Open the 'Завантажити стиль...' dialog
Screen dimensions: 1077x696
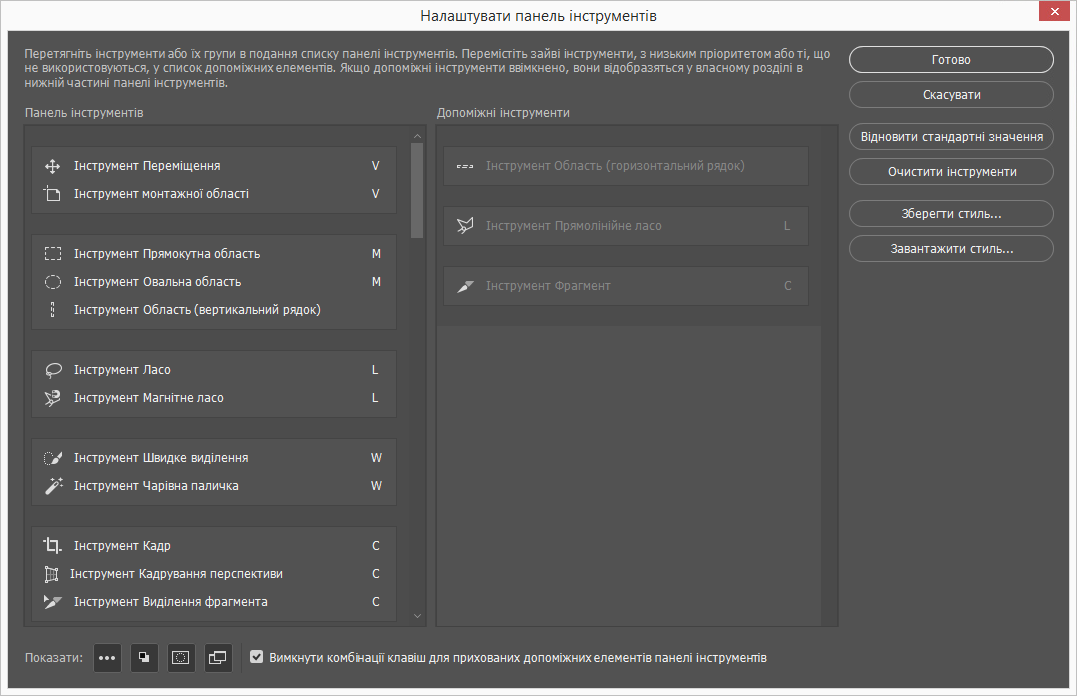[951, 248]
